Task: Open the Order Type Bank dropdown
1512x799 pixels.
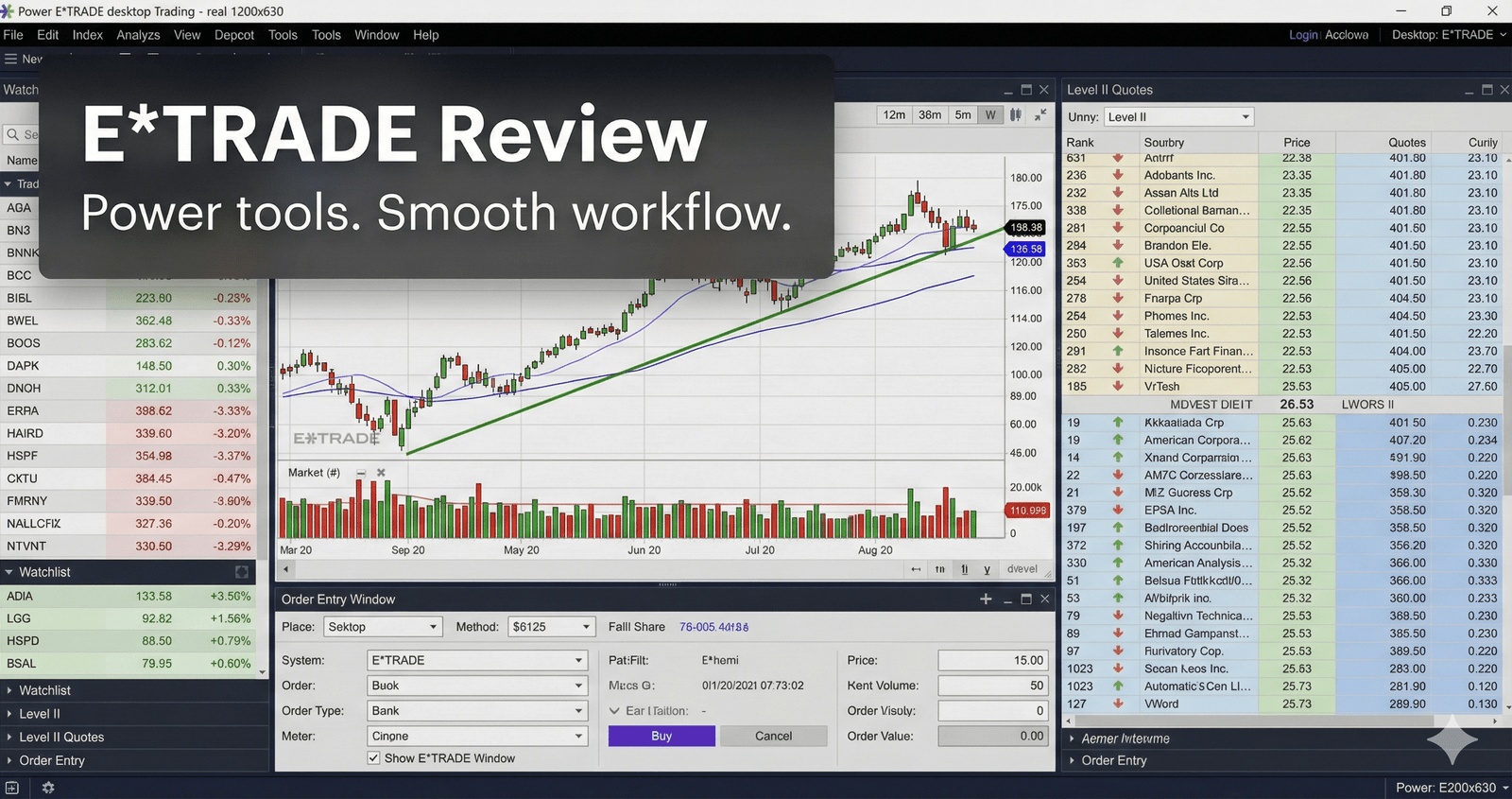Action: point(477,711)
